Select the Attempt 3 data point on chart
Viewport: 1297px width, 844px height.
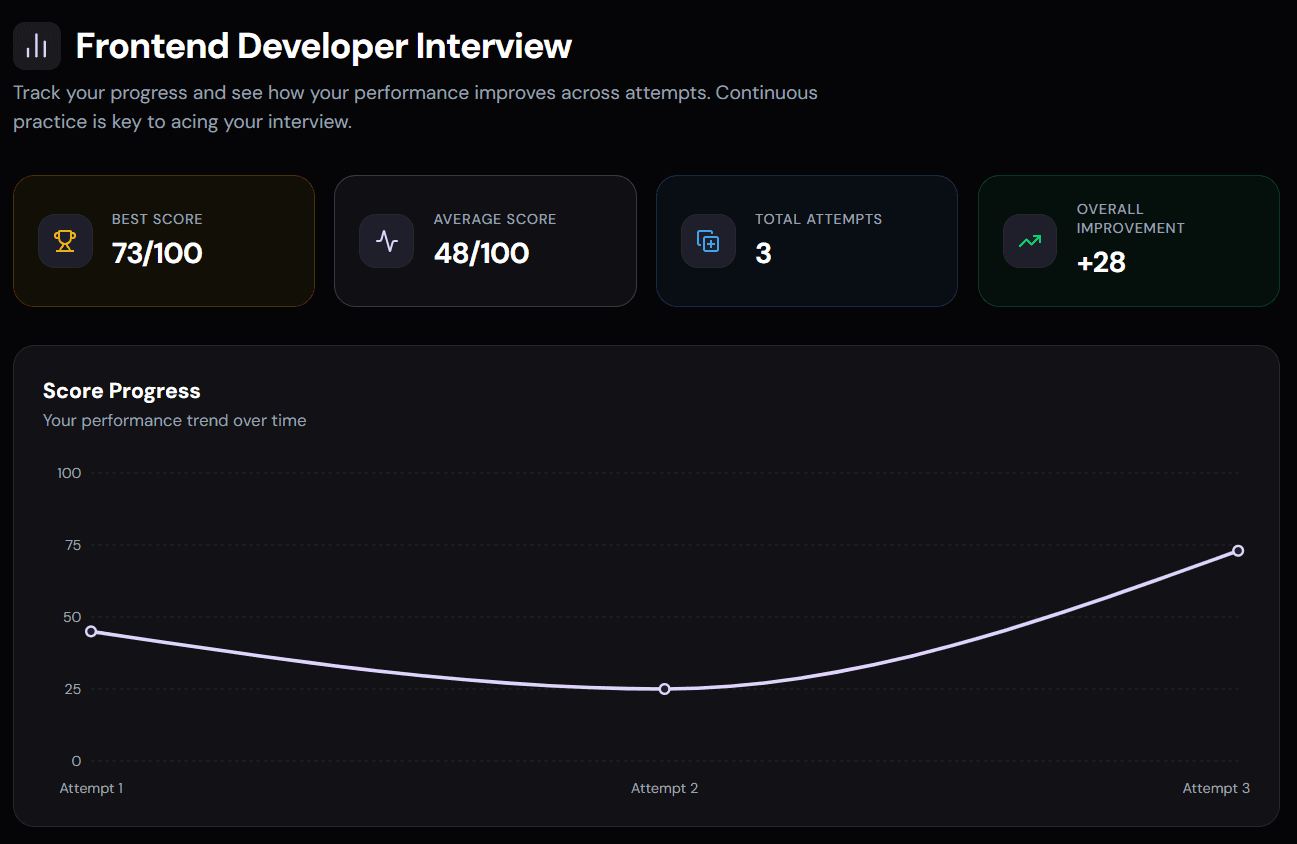click(1238, 551)
